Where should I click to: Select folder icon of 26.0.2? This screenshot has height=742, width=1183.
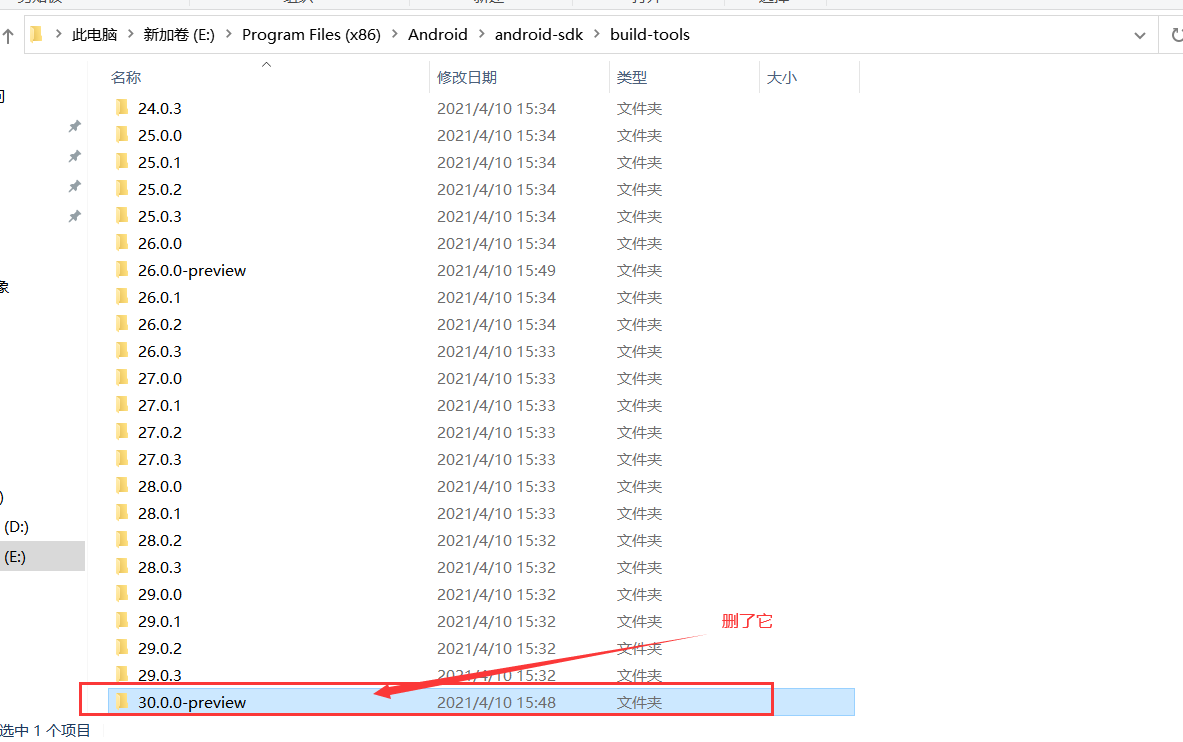[x=122, y=324]
